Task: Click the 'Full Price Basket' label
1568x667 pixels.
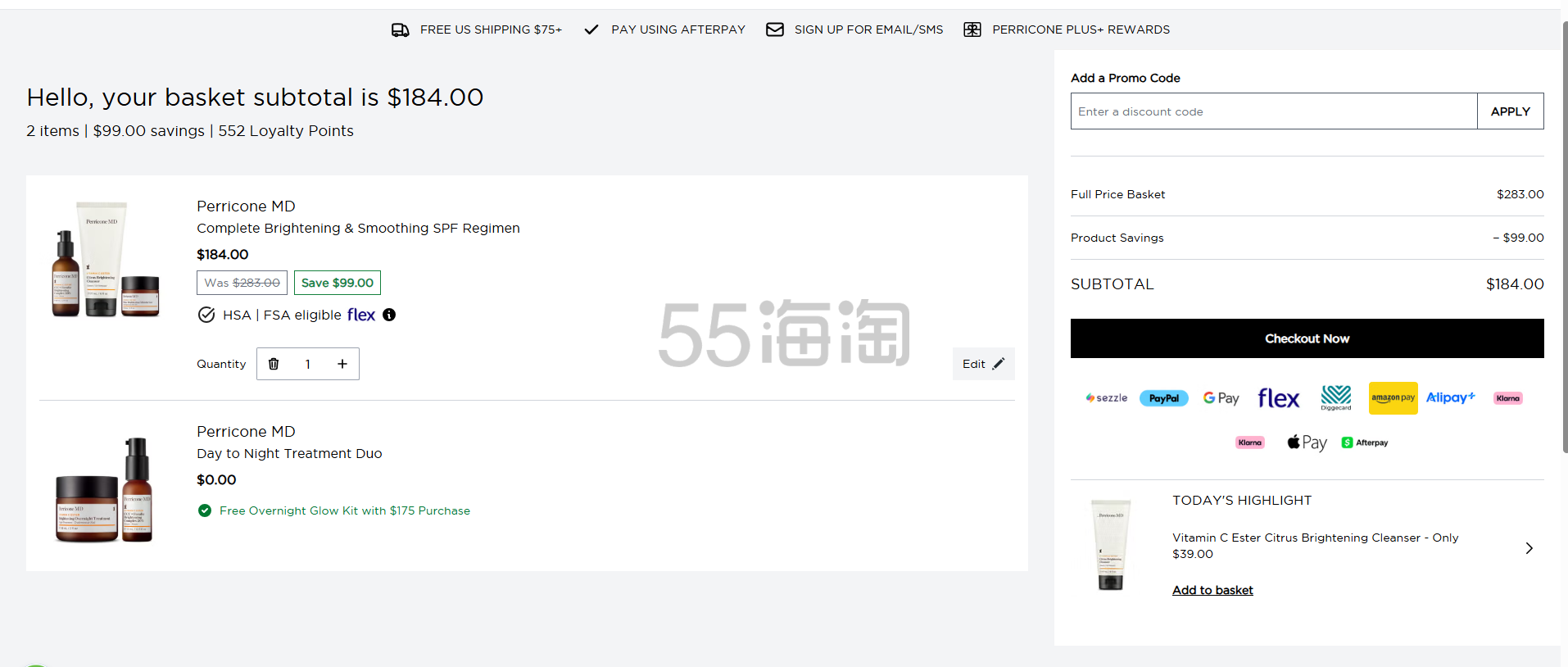Action: (x=1117, y=194)
